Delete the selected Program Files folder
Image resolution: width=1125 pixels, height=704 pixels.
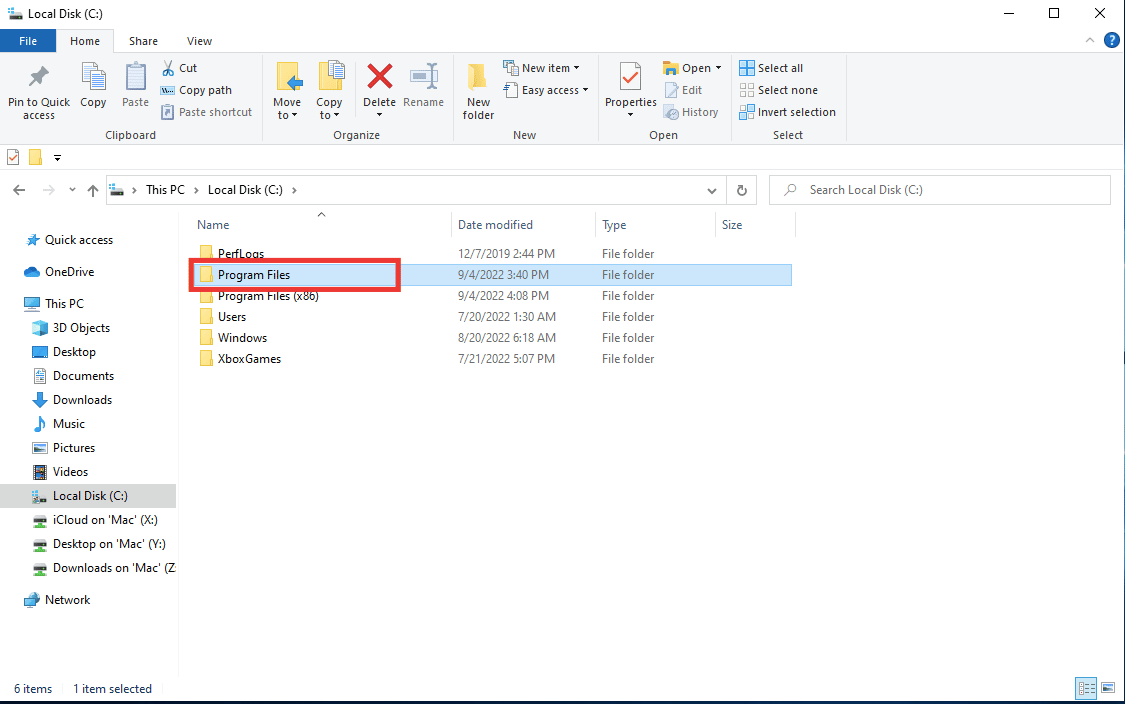tap(380, 88)
